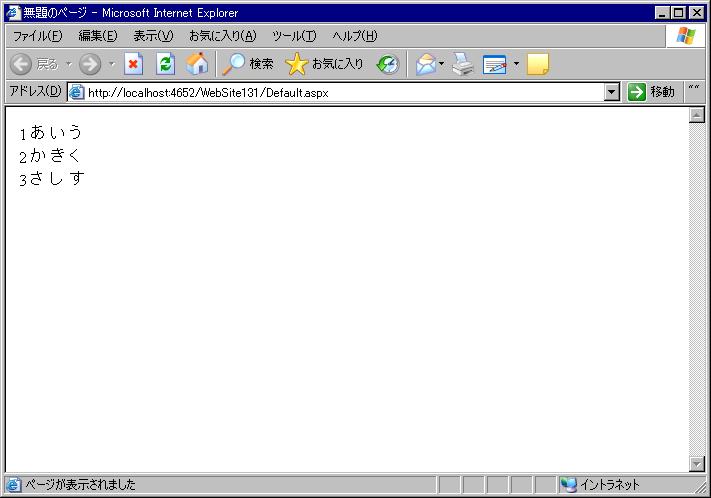711x498 pixels.
Task: Open the Edit button dropdown arrow
Action: [x=516, y=64]
